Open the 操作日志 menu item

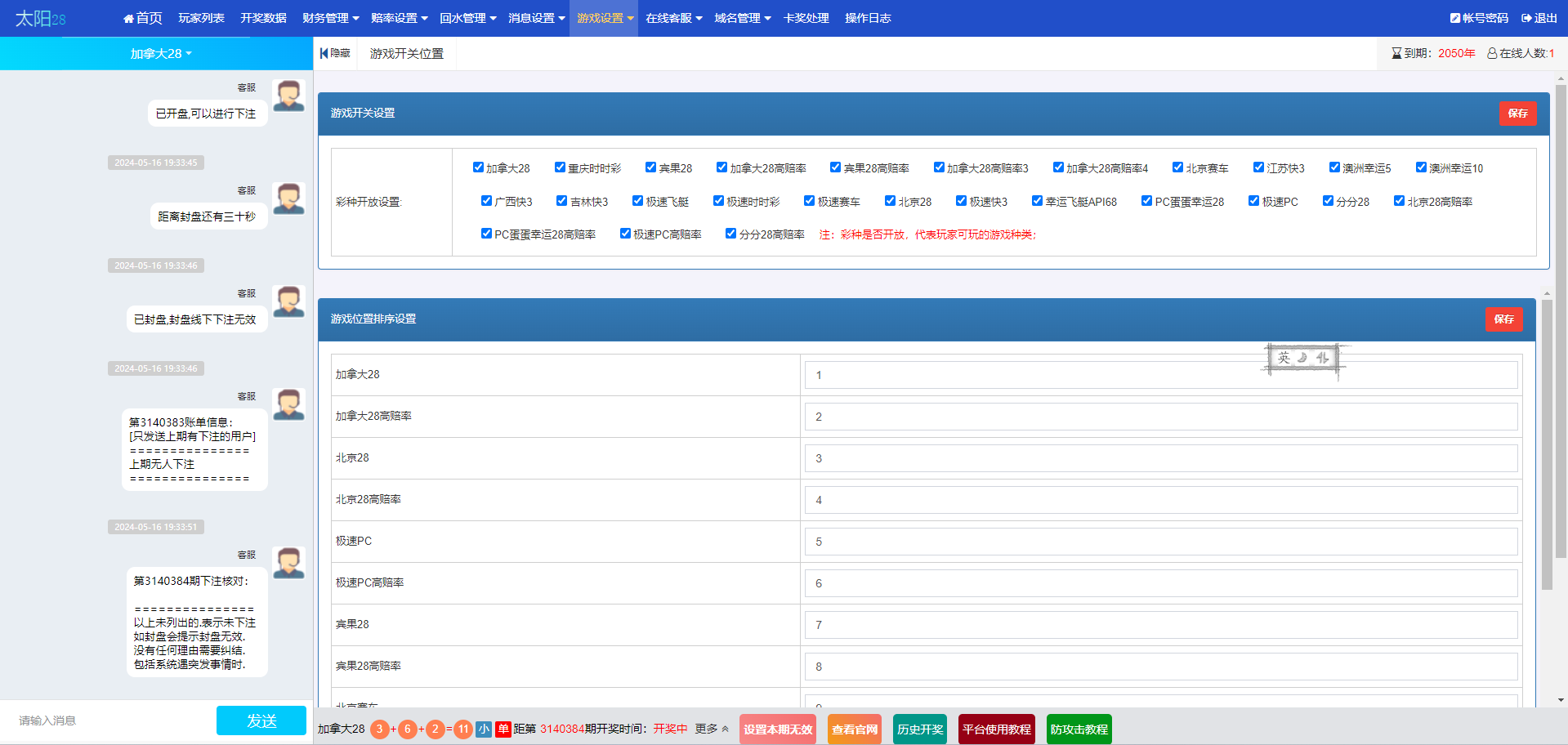(x=868, y=18)
